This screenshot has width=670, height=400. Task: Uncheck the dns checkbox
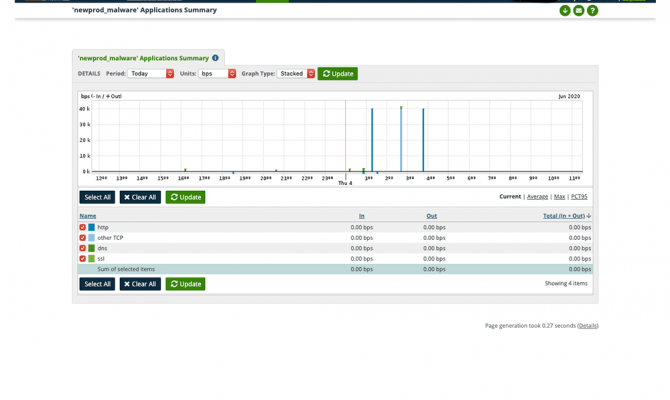pyautogui.click(x=82, y=248)
